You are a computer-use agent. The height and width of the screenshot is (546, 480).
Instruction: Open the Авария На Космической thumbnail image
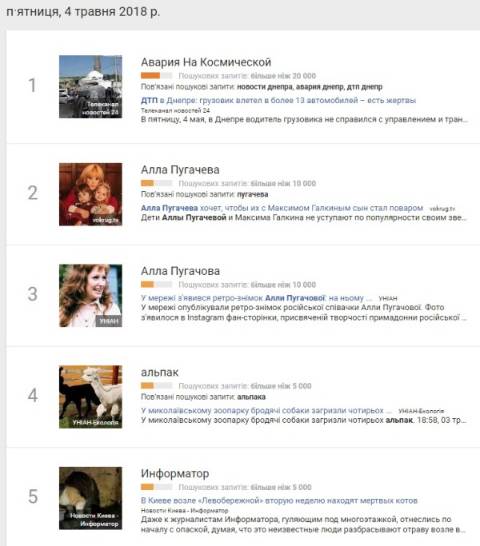click(x=91, y=86)
